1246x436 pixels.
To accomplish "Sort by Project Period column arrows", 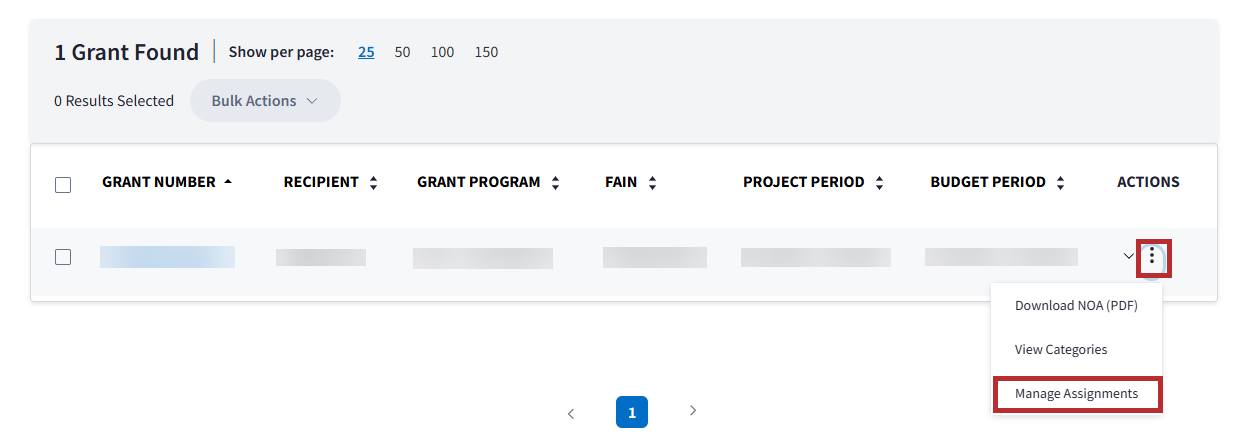I will [879, 183].
